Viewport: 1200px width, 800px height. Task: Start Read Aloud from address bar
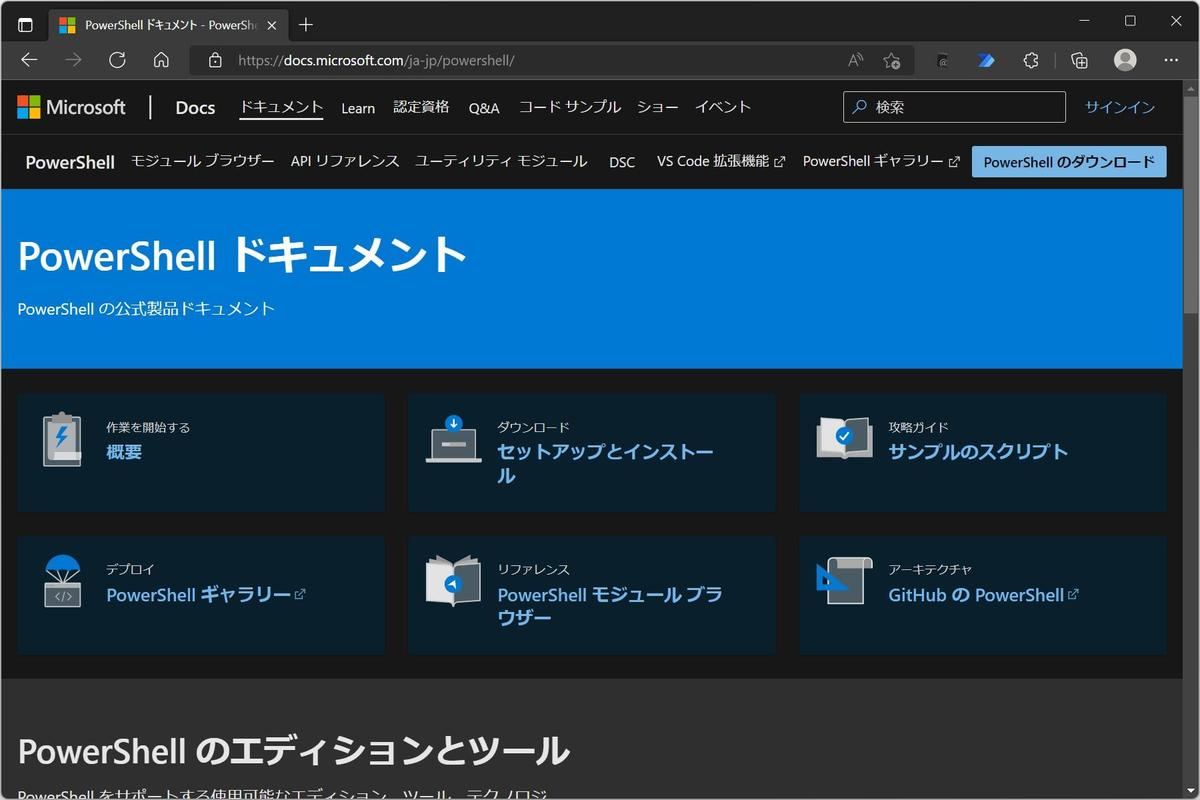tap(855, 60)
